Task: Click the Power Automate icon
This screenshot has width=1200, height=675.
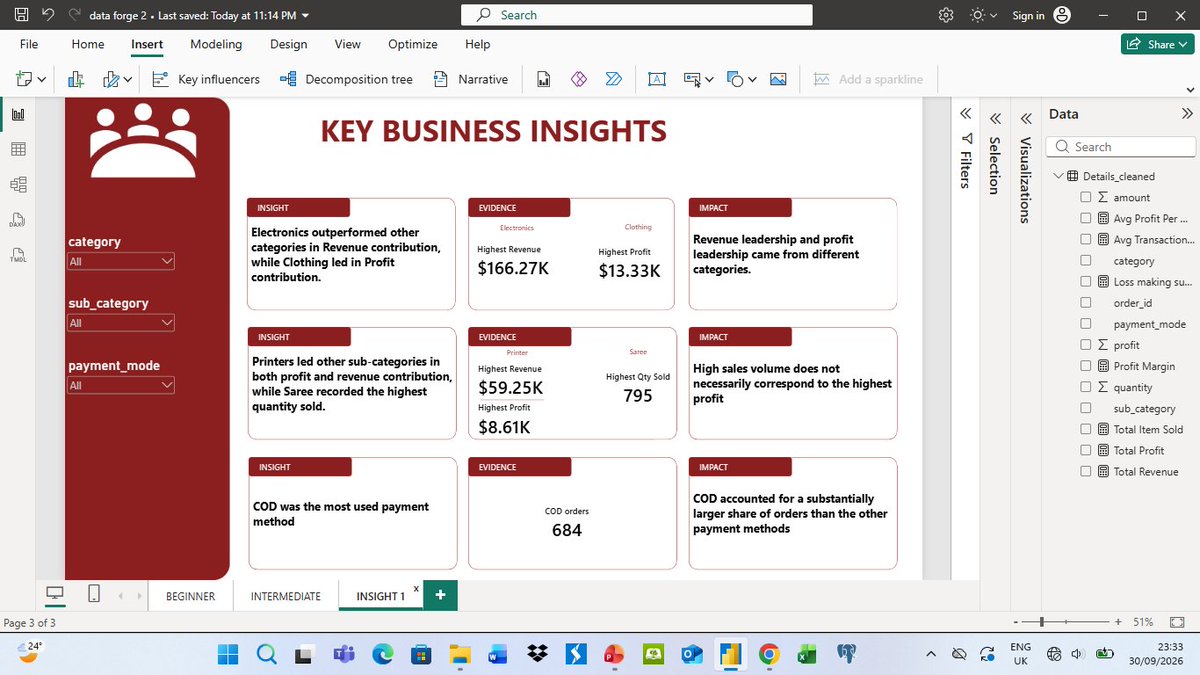Action: pos(614,79)
